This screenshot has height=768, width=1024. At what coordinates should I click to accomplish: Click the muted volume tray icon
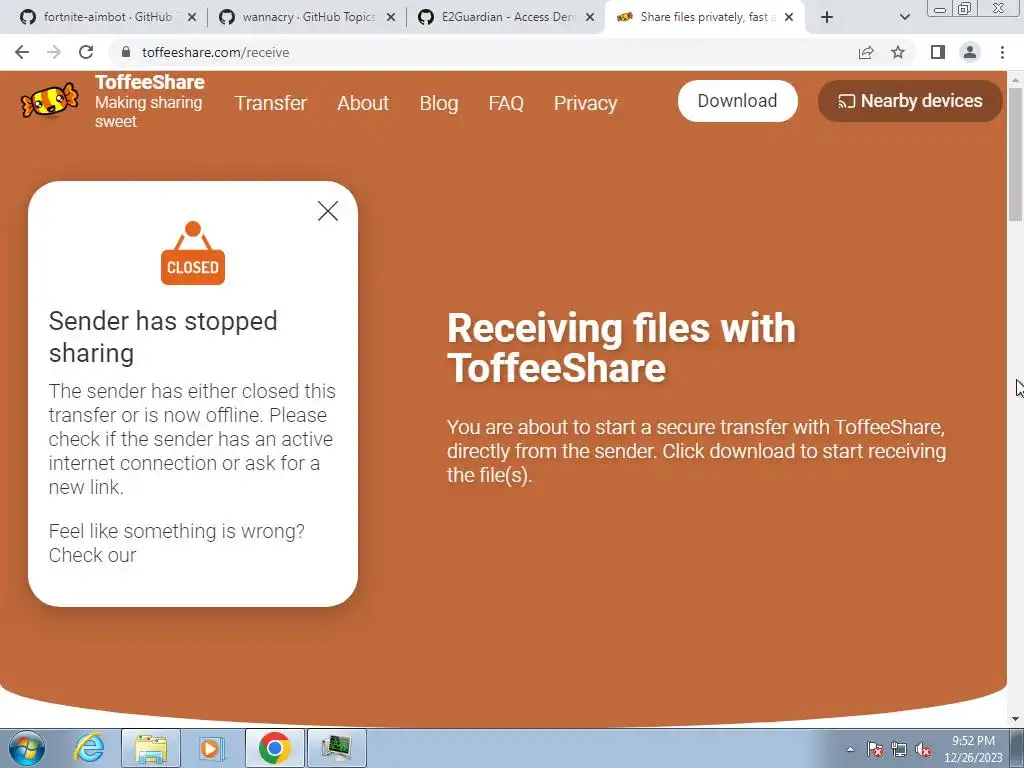click(x=923, y=750)
